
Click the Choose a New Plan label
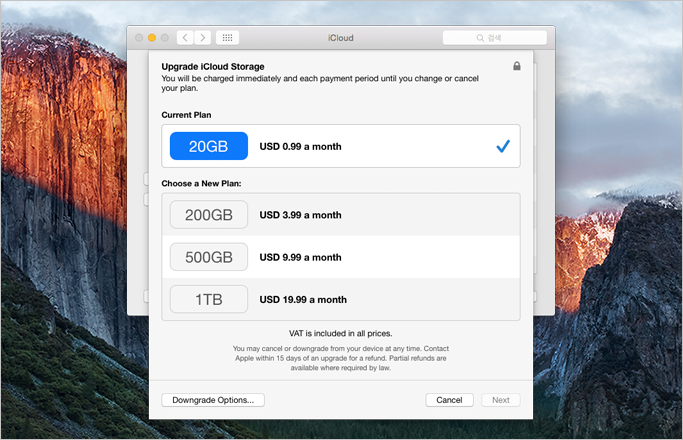tap(201, 183)
